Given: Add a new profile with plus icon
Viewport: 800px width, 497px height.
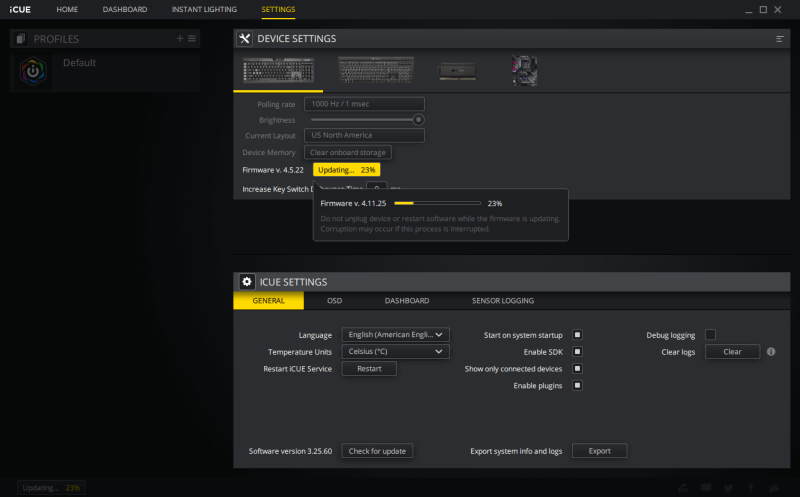Looking at the screenshot, I should coord(180,38).
